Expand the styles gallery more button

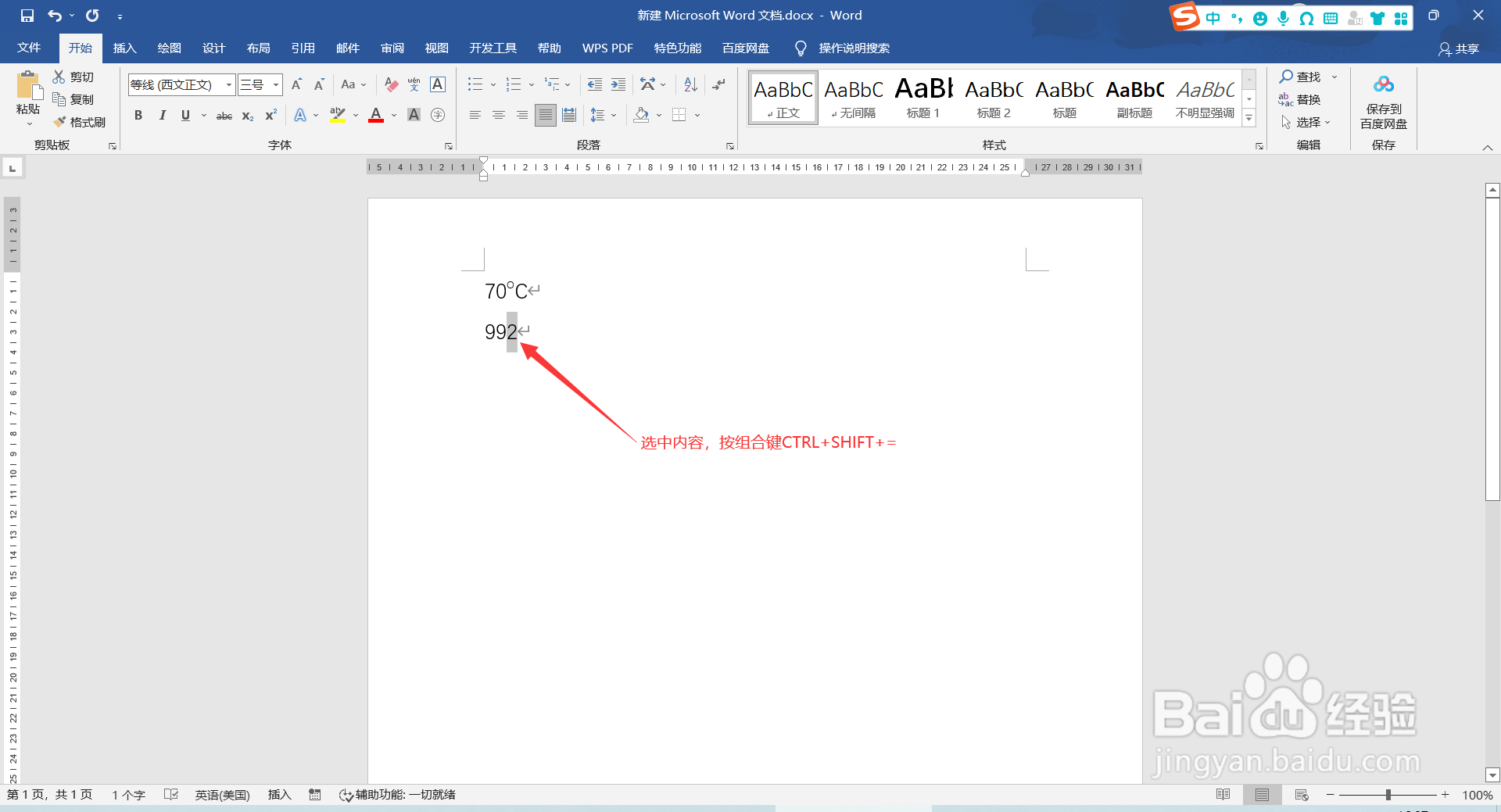point(1249,118)
